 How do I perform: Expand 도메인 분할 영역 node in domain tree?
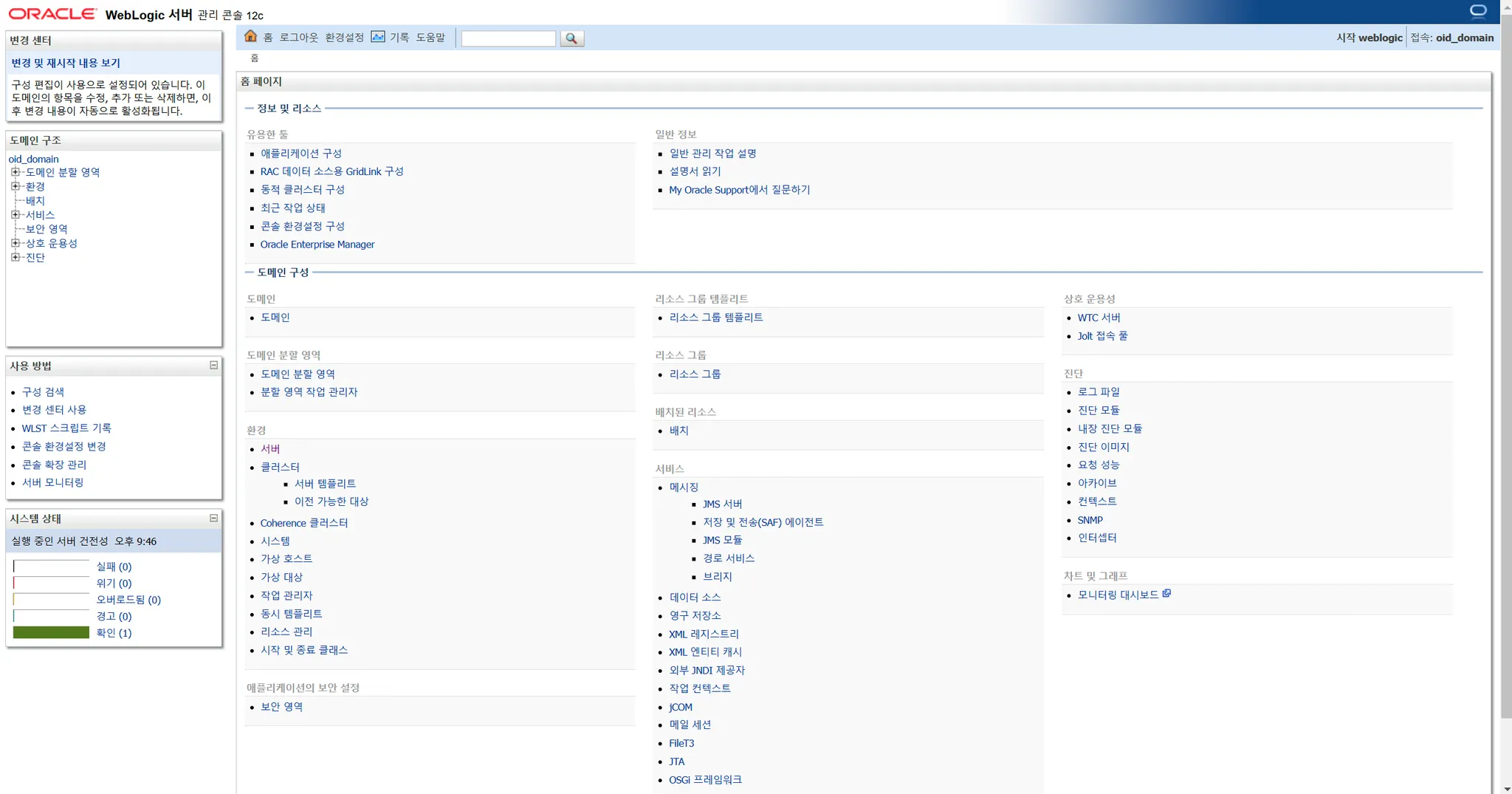coord(15,172)
